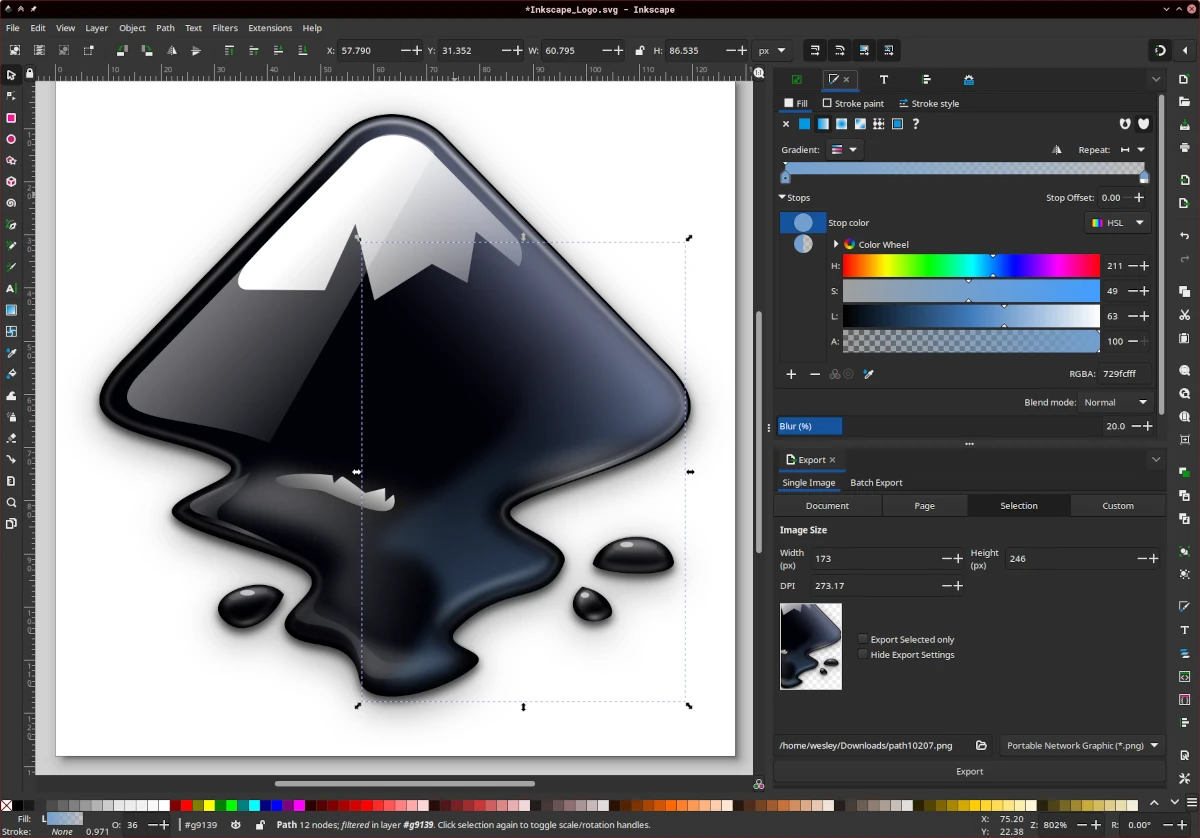The height and width of the screenshot is (838, 1200).
Task: Choose the Custom export area
Action: pos(1118,505)
